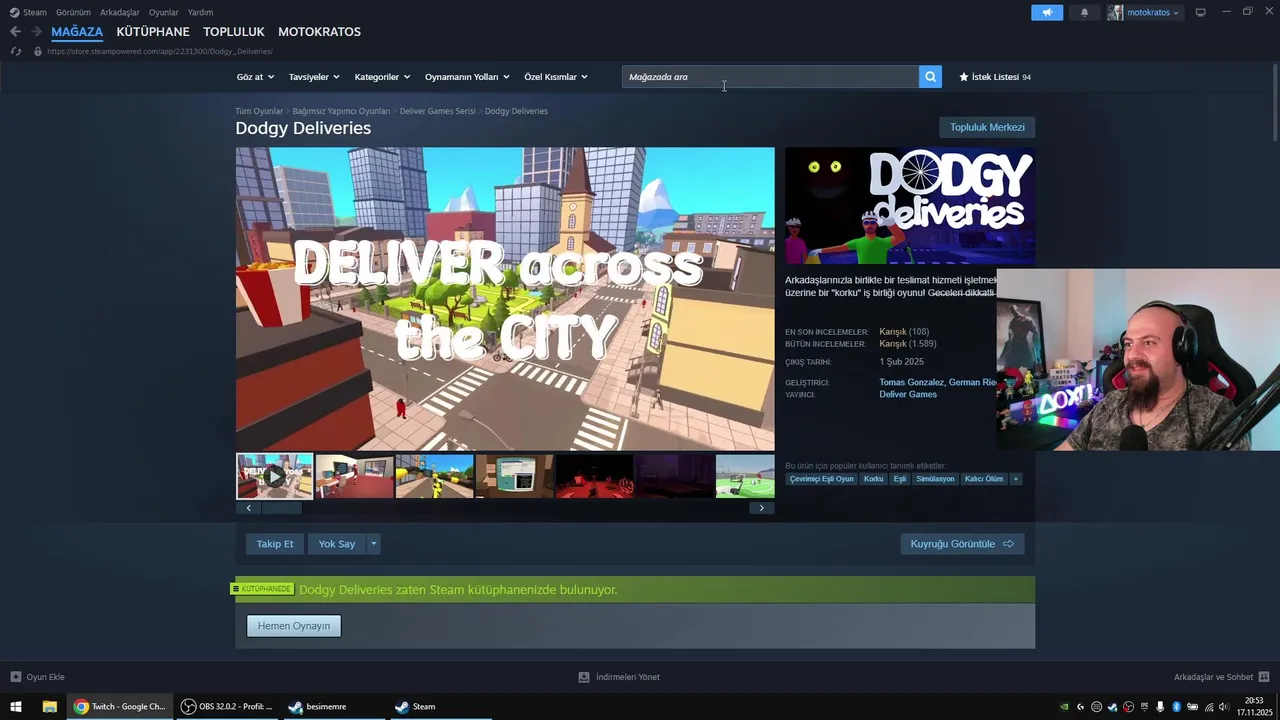Image resolution: width=1280 pixels, height=720 pixels.
Task: Go back with the Steam back arrow
Action: [x=15, y=32]
